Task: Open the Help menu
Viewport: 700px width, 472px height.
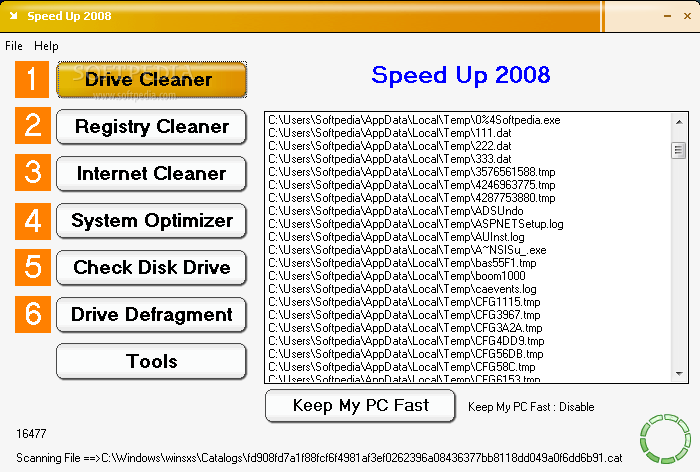Action: (x=46, y=46)
